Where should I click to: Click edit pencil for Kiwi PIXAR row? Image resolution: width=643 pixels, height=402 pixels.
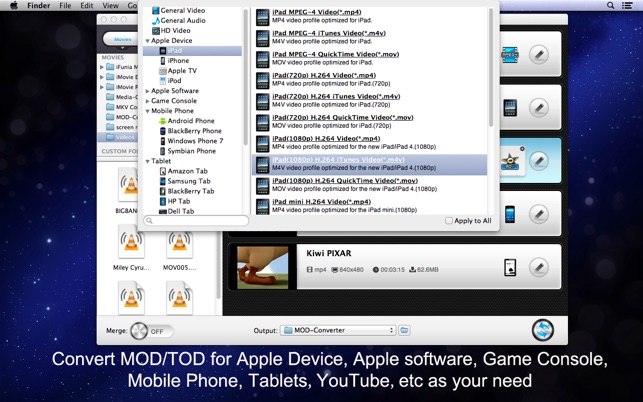[539, 267]
